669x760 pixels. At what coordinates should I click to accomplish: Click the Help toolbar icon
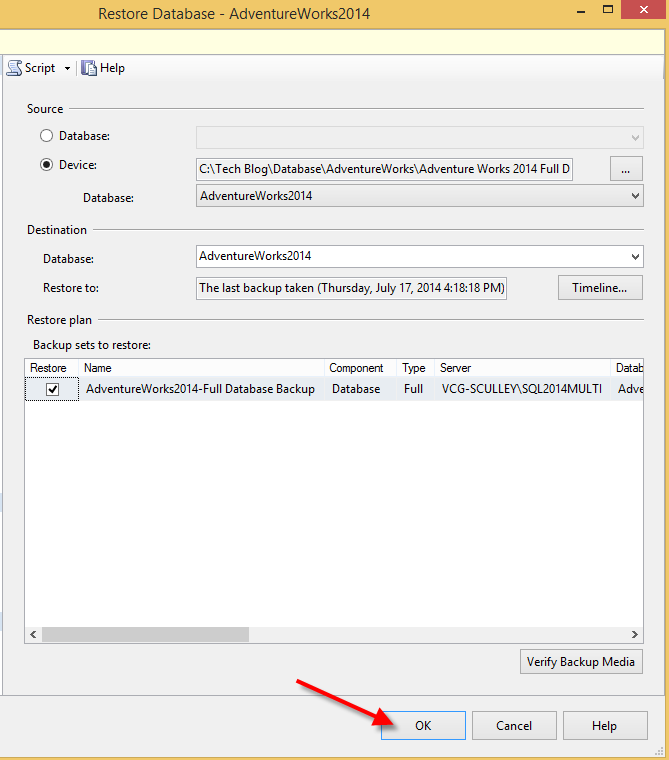pyautogui.click(x=89, y=68)
